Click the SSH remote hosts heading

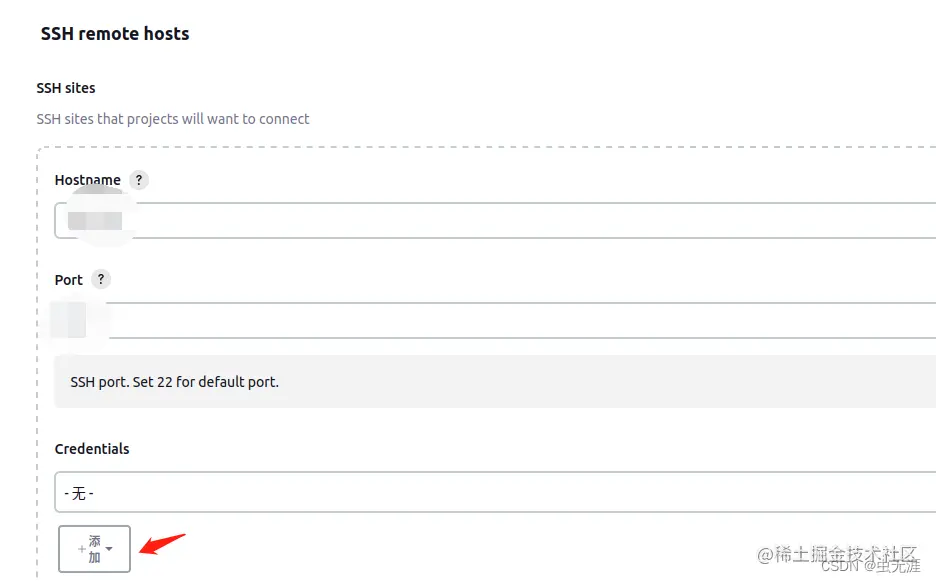click(115, 34)
